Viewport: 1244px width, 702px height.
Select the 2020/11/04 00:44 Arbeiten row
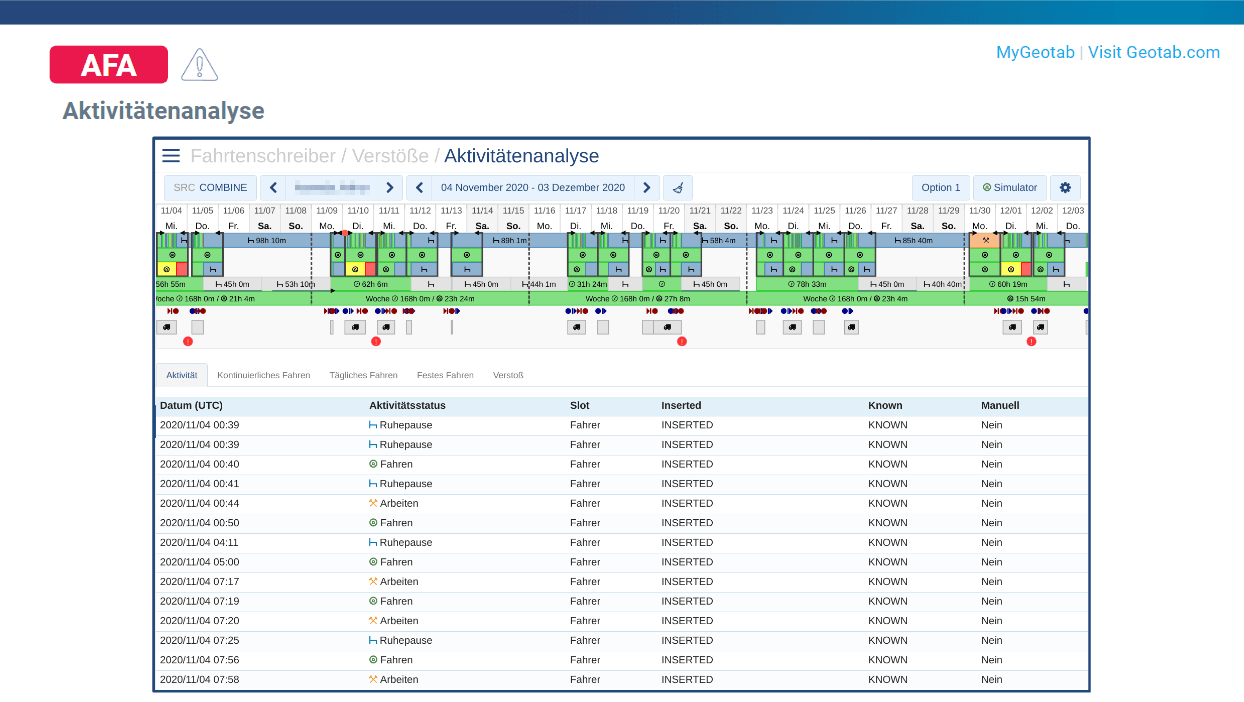(622, 503)
